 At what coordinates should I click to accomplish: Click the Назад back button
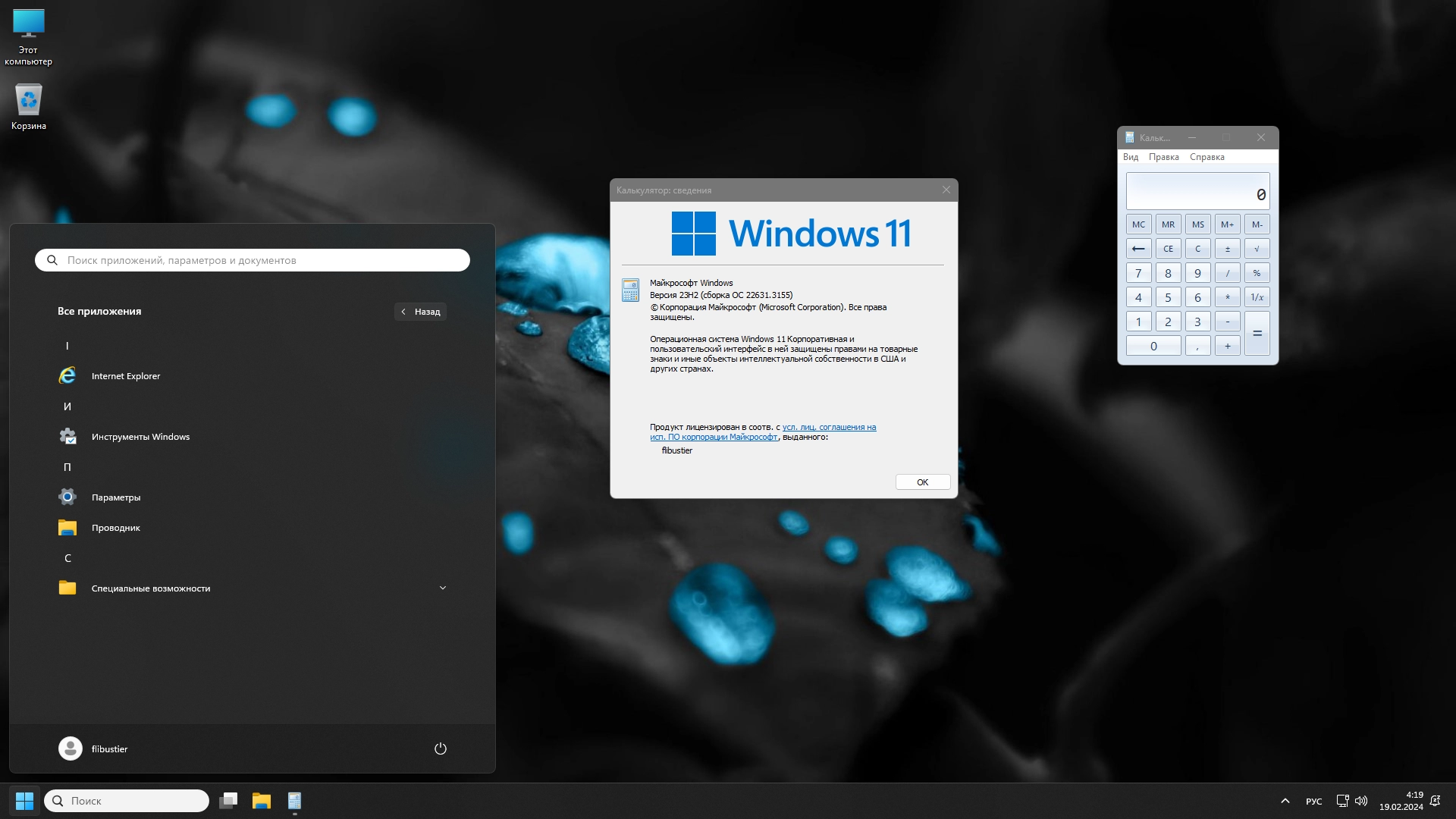[x=421, y=312]
